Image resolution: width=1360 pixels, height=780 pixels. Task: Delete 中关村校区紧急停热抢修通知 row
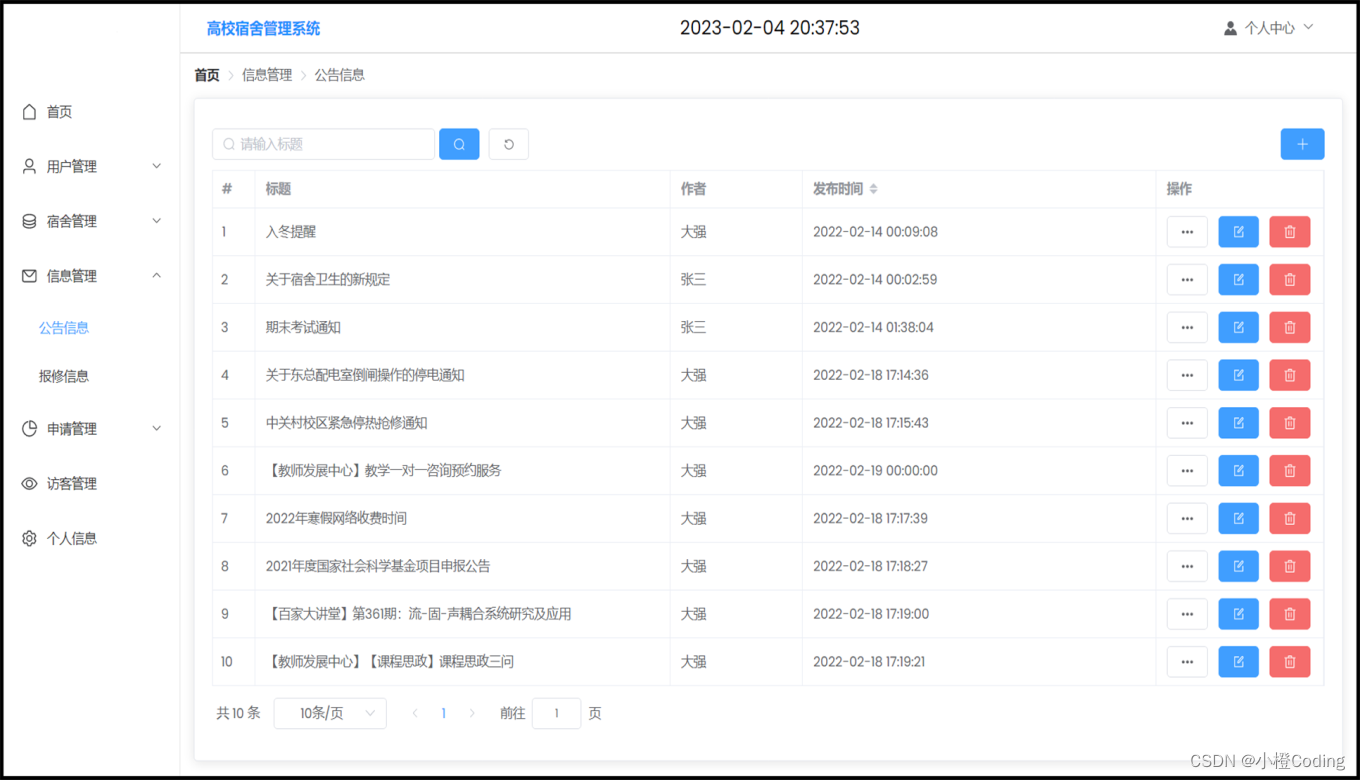coord(1289,423)
